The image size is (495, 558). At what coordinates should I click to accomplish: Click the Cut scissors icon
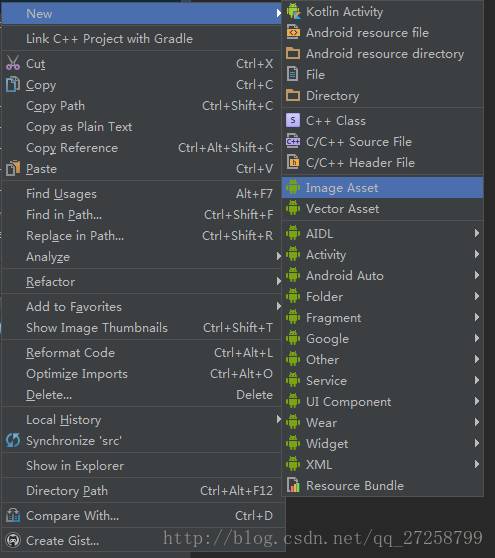point(13,63)
